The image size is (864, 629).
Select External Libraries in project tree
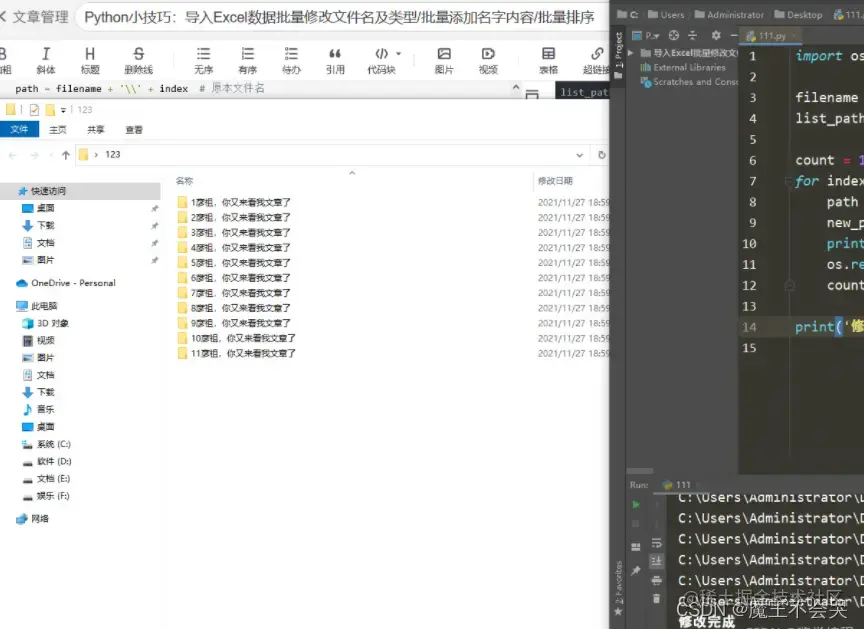[683, 67]
